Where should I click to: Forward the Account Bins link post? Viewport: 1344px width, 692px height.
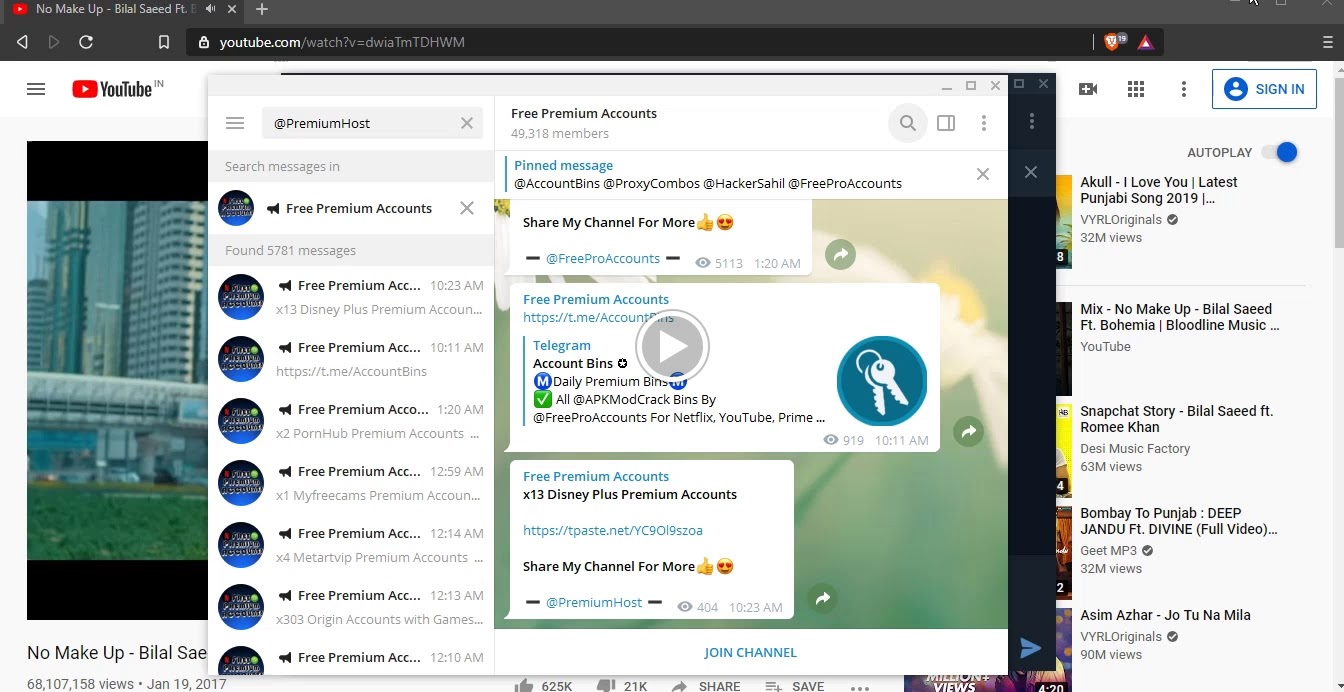point(968,432)
